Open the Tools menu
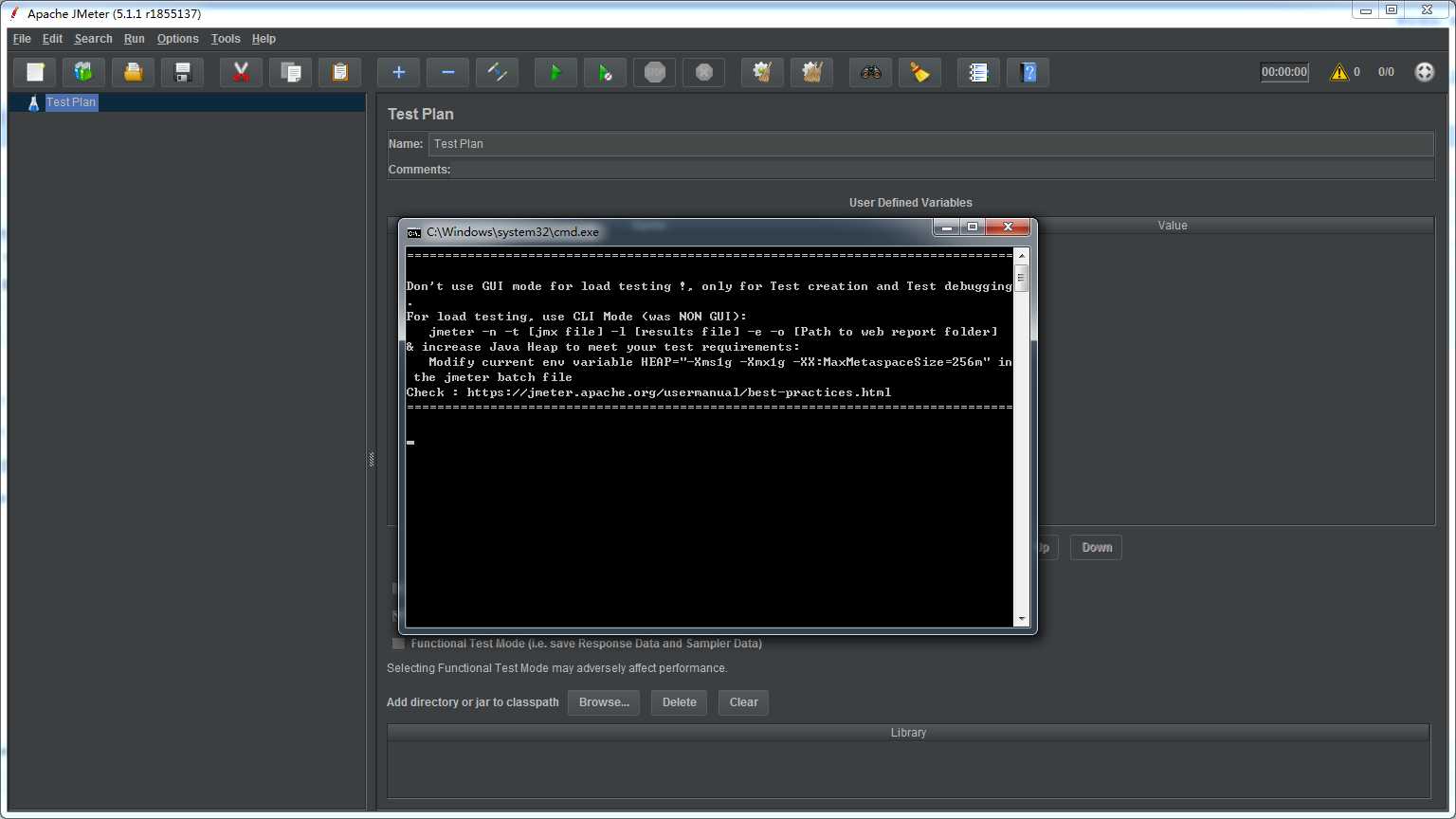 (226, 39)
